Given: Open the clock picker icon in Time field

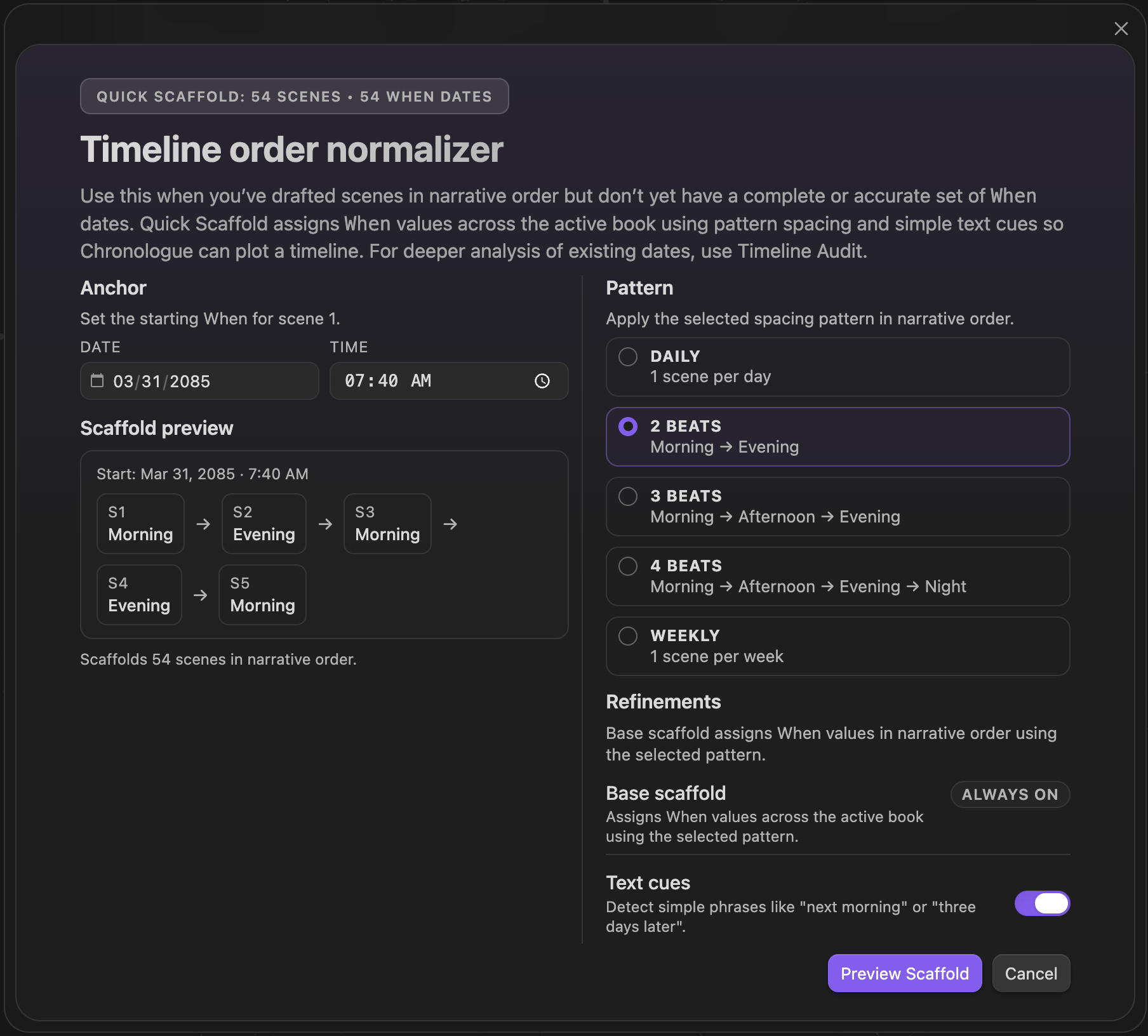Looking at the screenshot, I should tap(542, 381).
